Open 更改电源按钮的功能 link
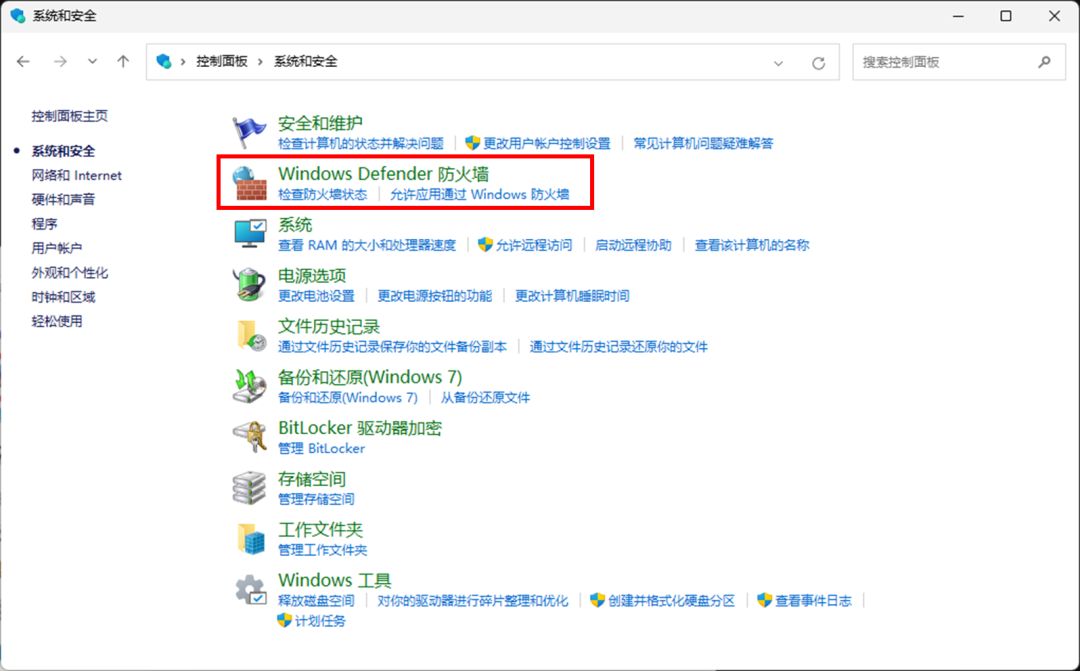 point(435,296)
